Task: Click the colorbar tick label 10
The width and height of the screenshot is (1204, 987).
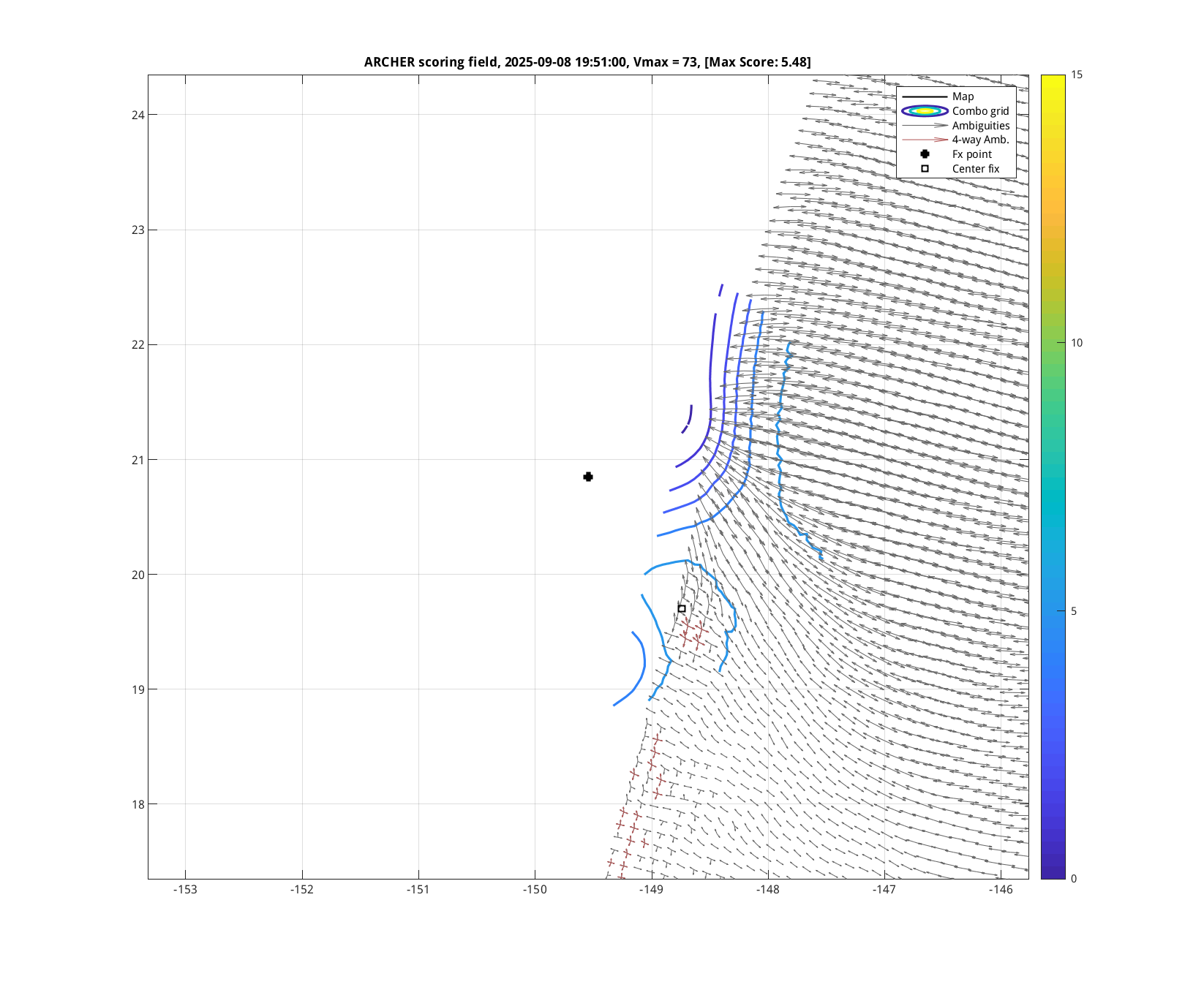Action: click(x=1077, y=343)
